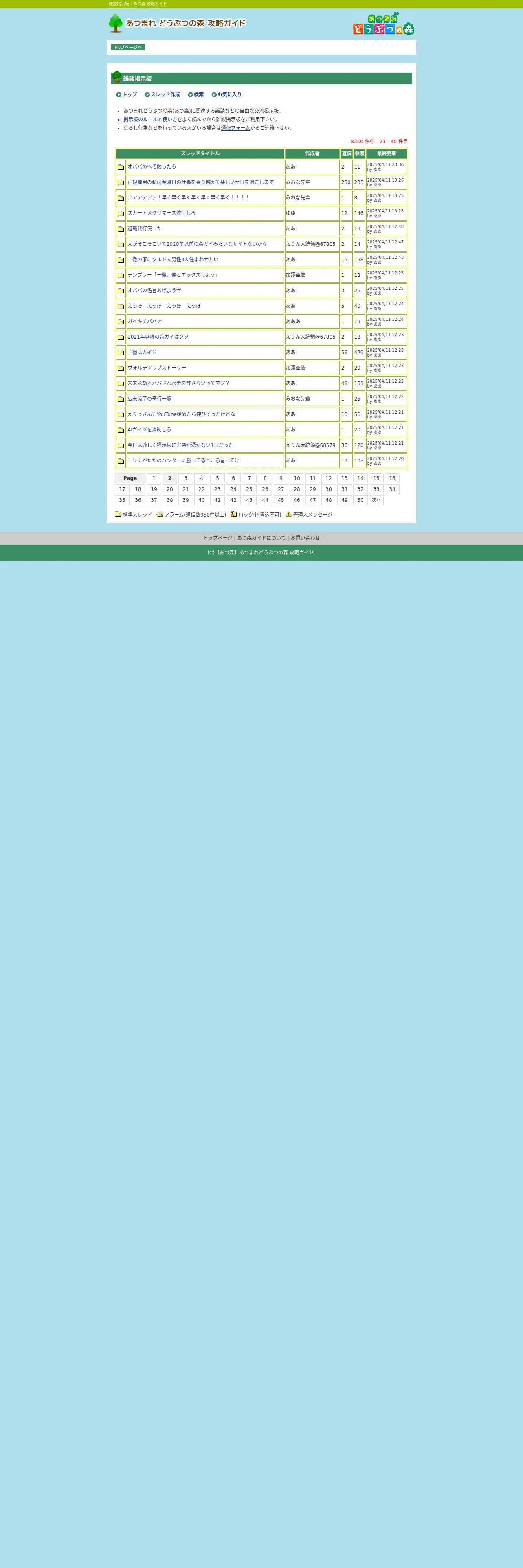Jump to page 10 in pagination
The image size is (523, 1568).
click(297, 478)
